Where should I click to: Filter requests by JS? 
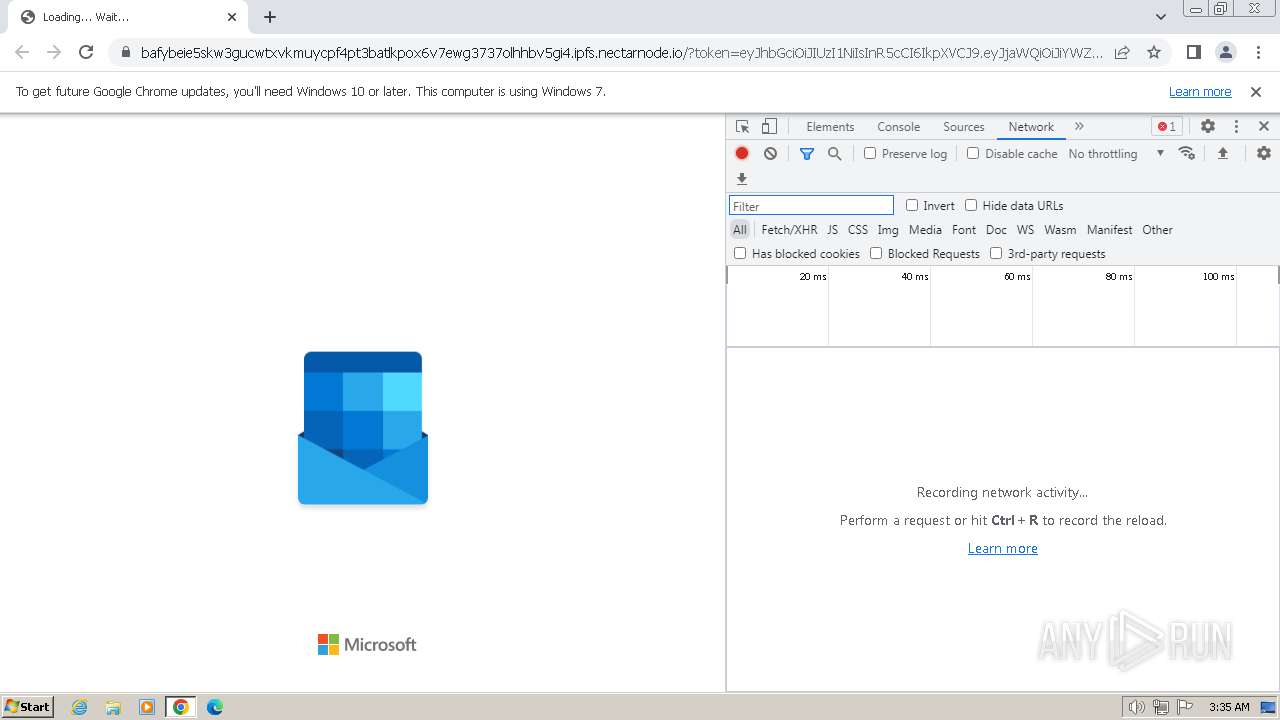(x=832, y=230)
